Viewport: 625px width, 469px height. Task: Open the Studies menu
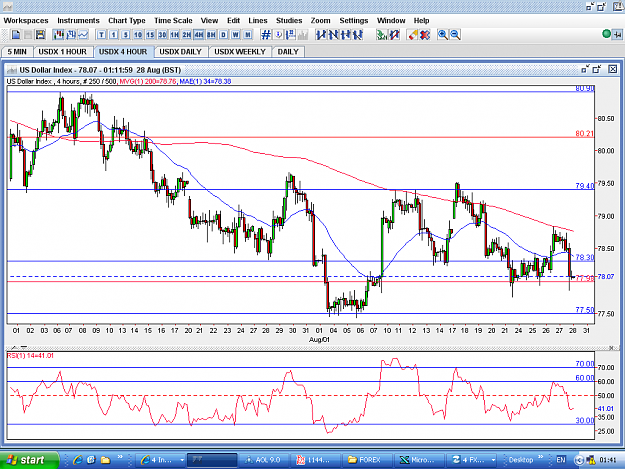click(289, 21)
